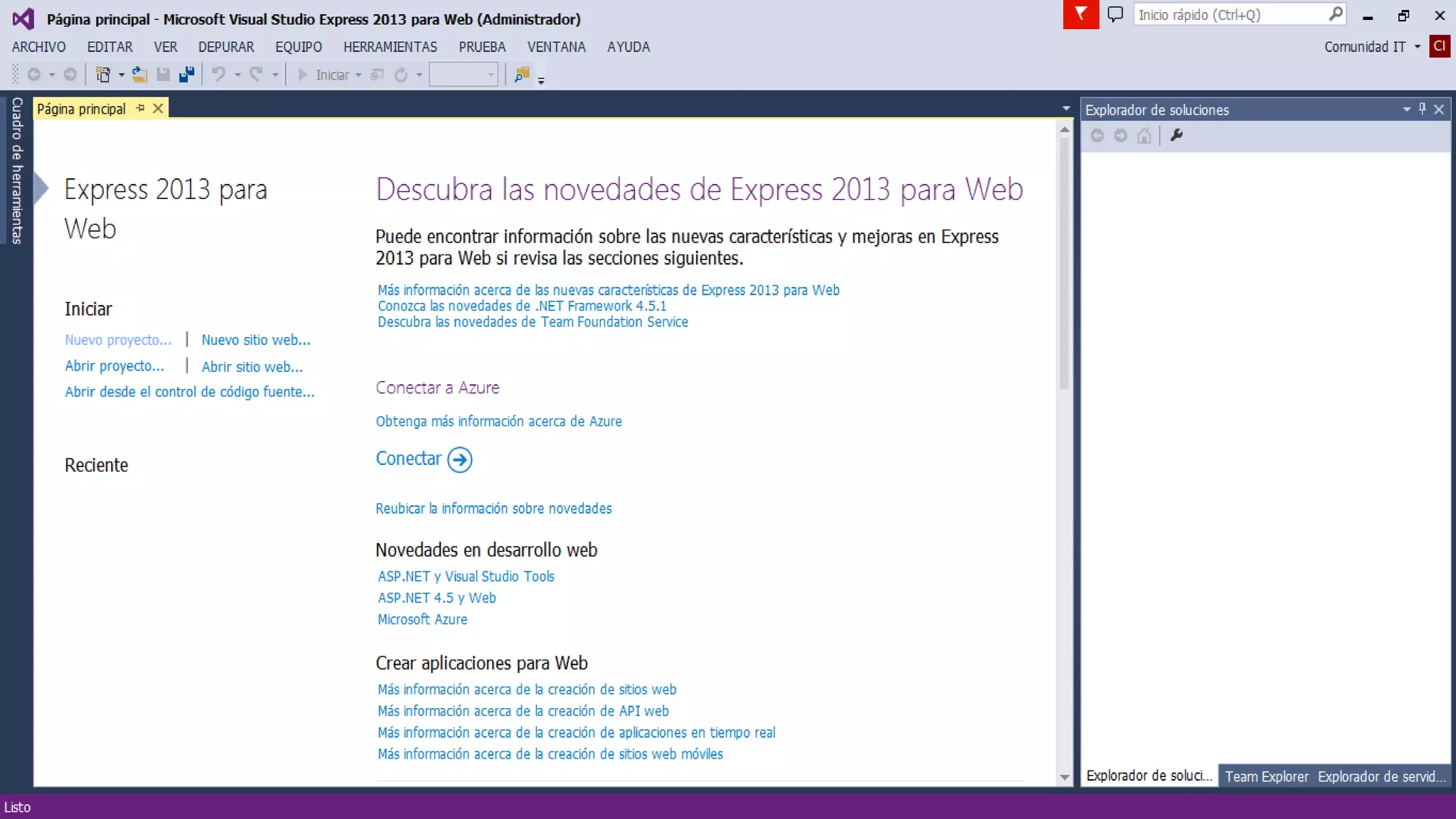Expand the Cuadro de herramientas side panel
Screen dimensions: 1456x819
[x=16, y=171]
